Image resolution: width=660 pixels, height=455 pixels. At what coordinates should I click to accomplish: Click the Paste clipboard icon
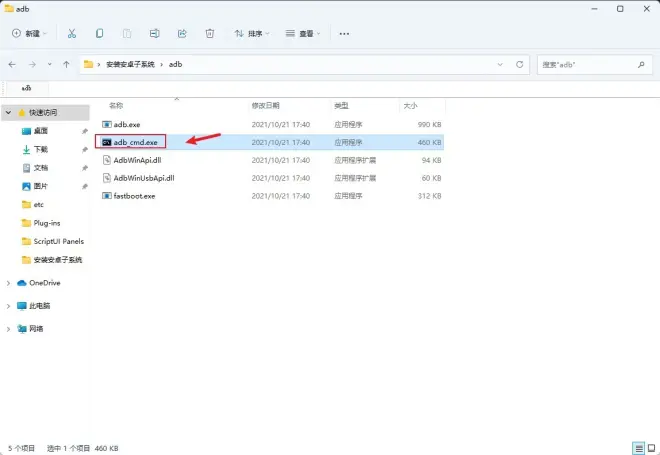pyautogui.click(x=127, y=33)
